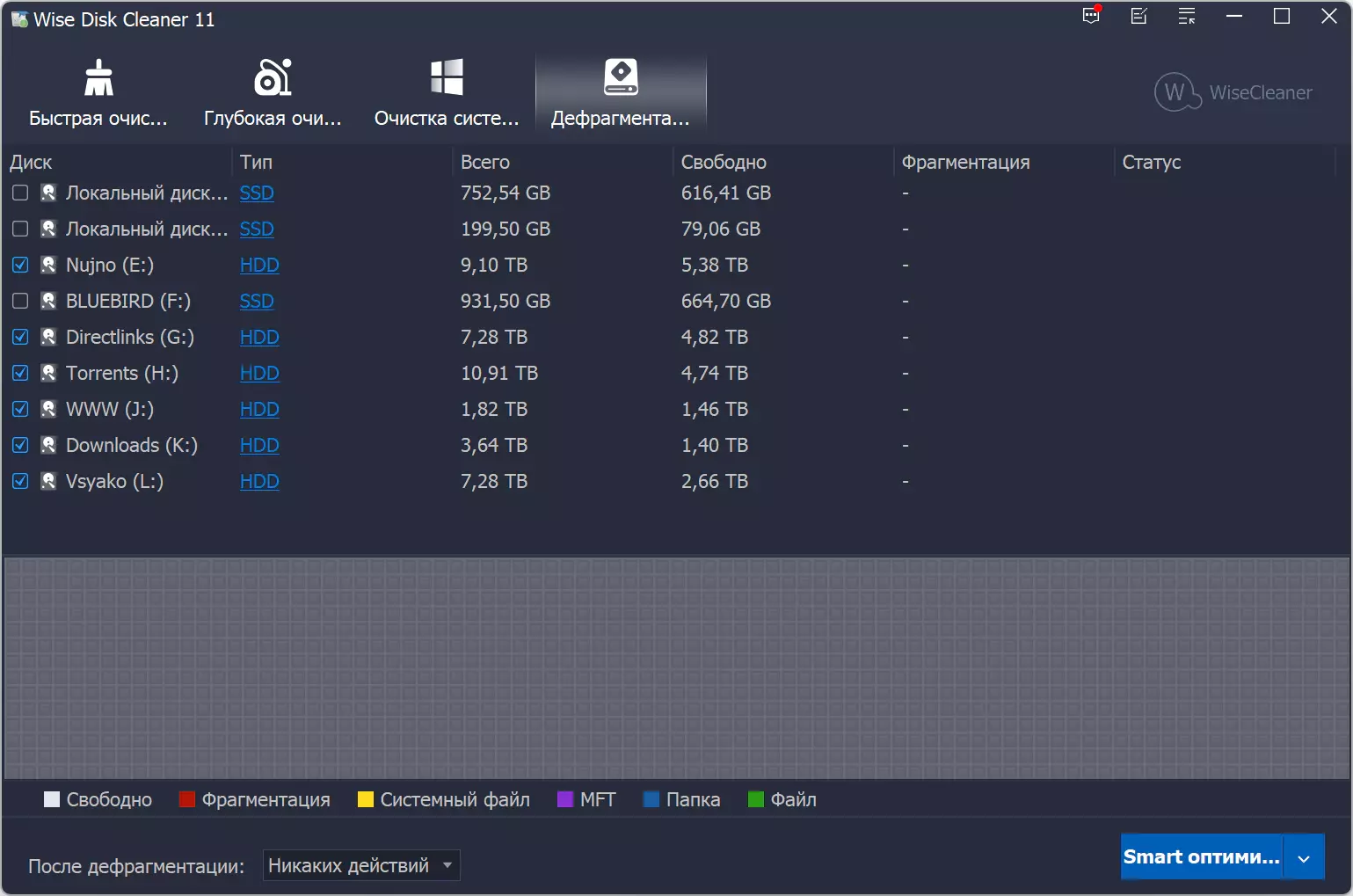1353x896 pixels.
Task: Click the 2,66 TB free space cell
Action: 715,481
